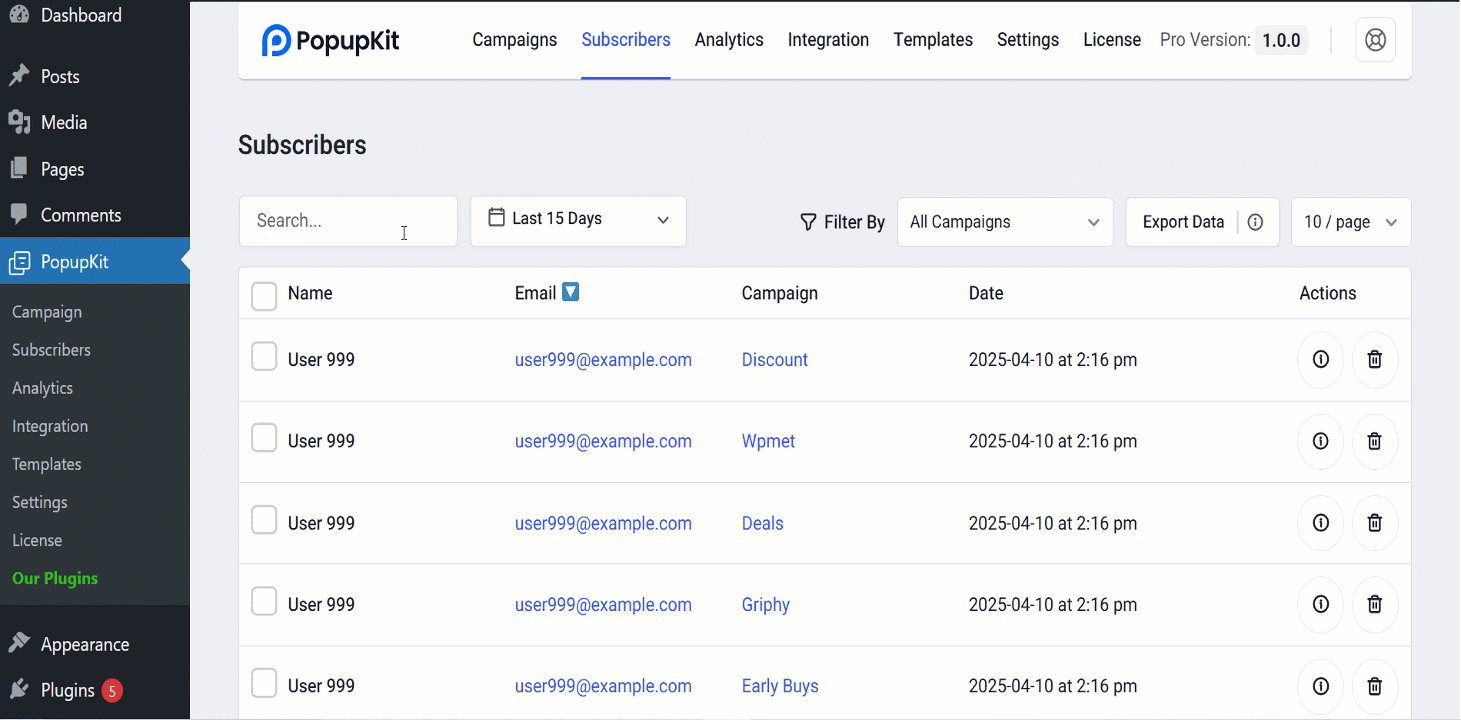Click the info icon beside Export Data

(1255, 222)
